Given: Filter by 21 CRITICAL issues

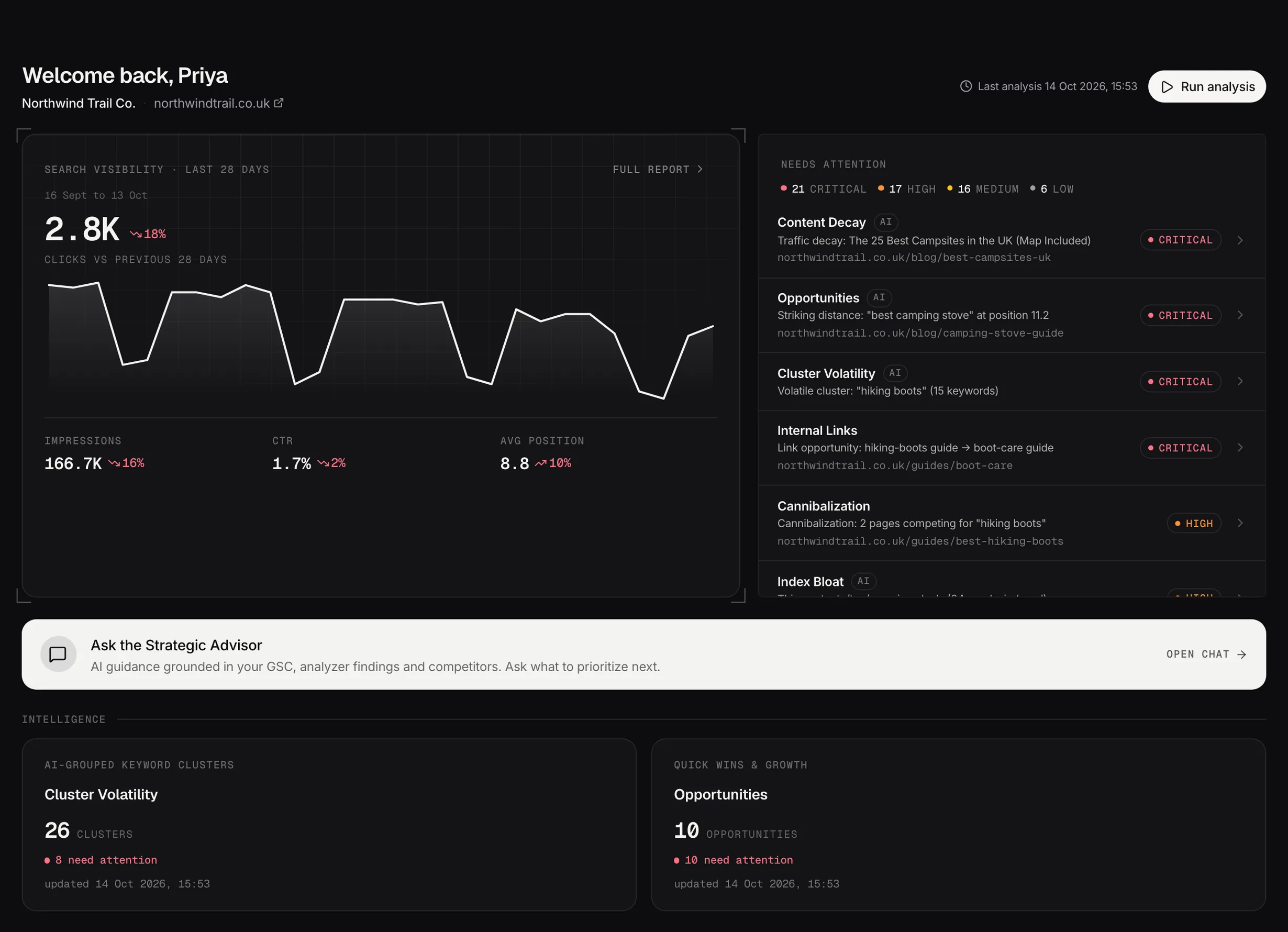Looking at the screenshot, I should point(824,189).
